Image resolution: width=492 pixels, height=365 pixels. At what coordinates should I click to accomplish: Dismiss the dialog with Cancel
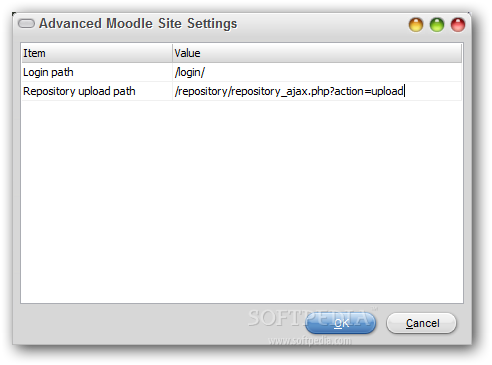(x=421, y=323)
